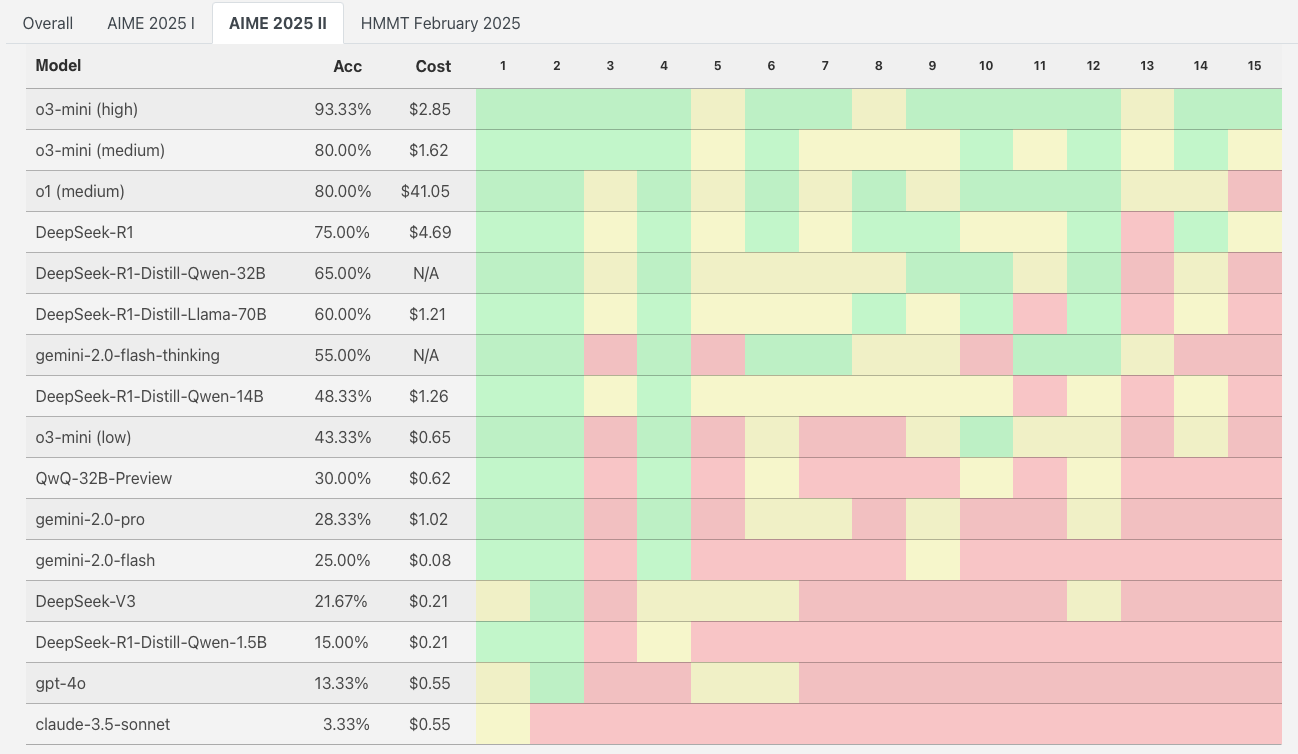Select the HMMT February 2025 tab
Viewport: 1298px width, 754px height.
click(x=440, y=22)
